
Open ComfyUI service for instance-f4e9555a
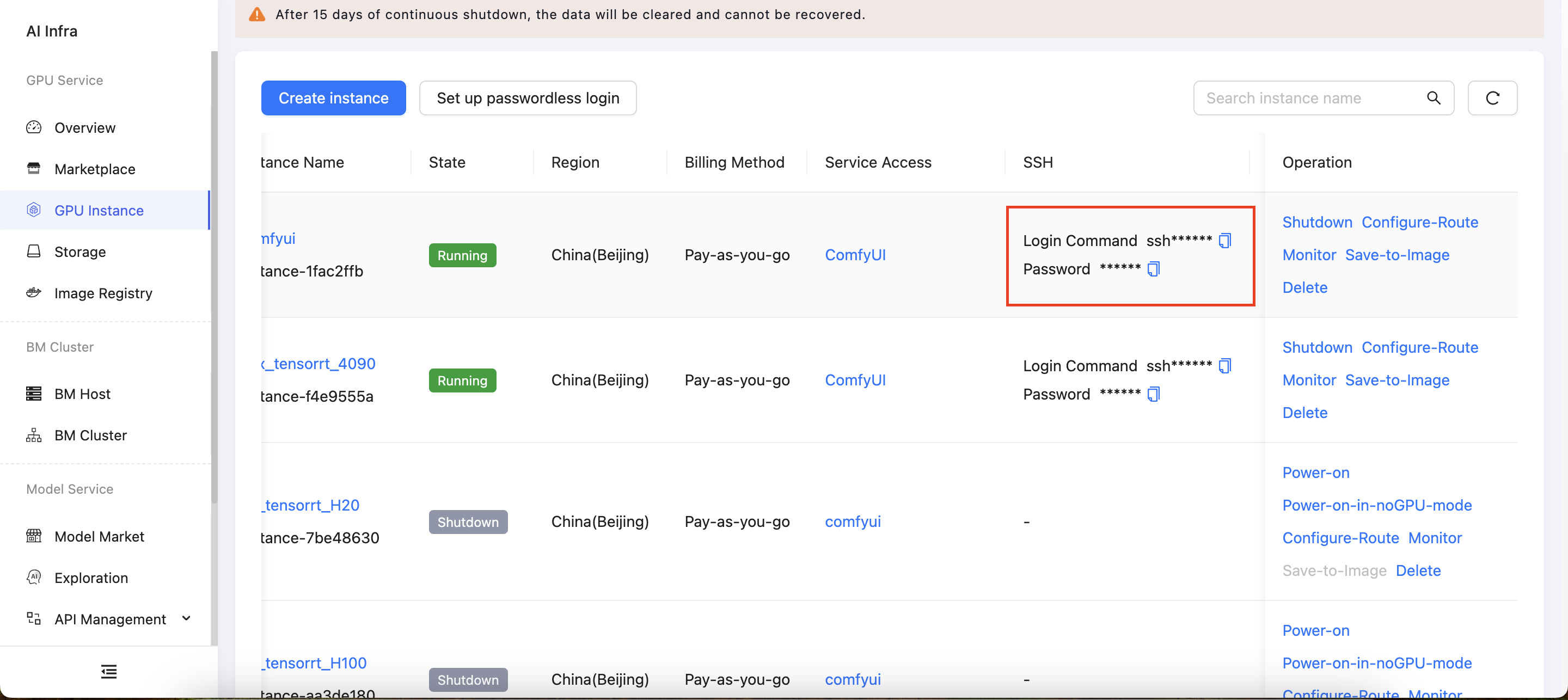coord(855,380)
